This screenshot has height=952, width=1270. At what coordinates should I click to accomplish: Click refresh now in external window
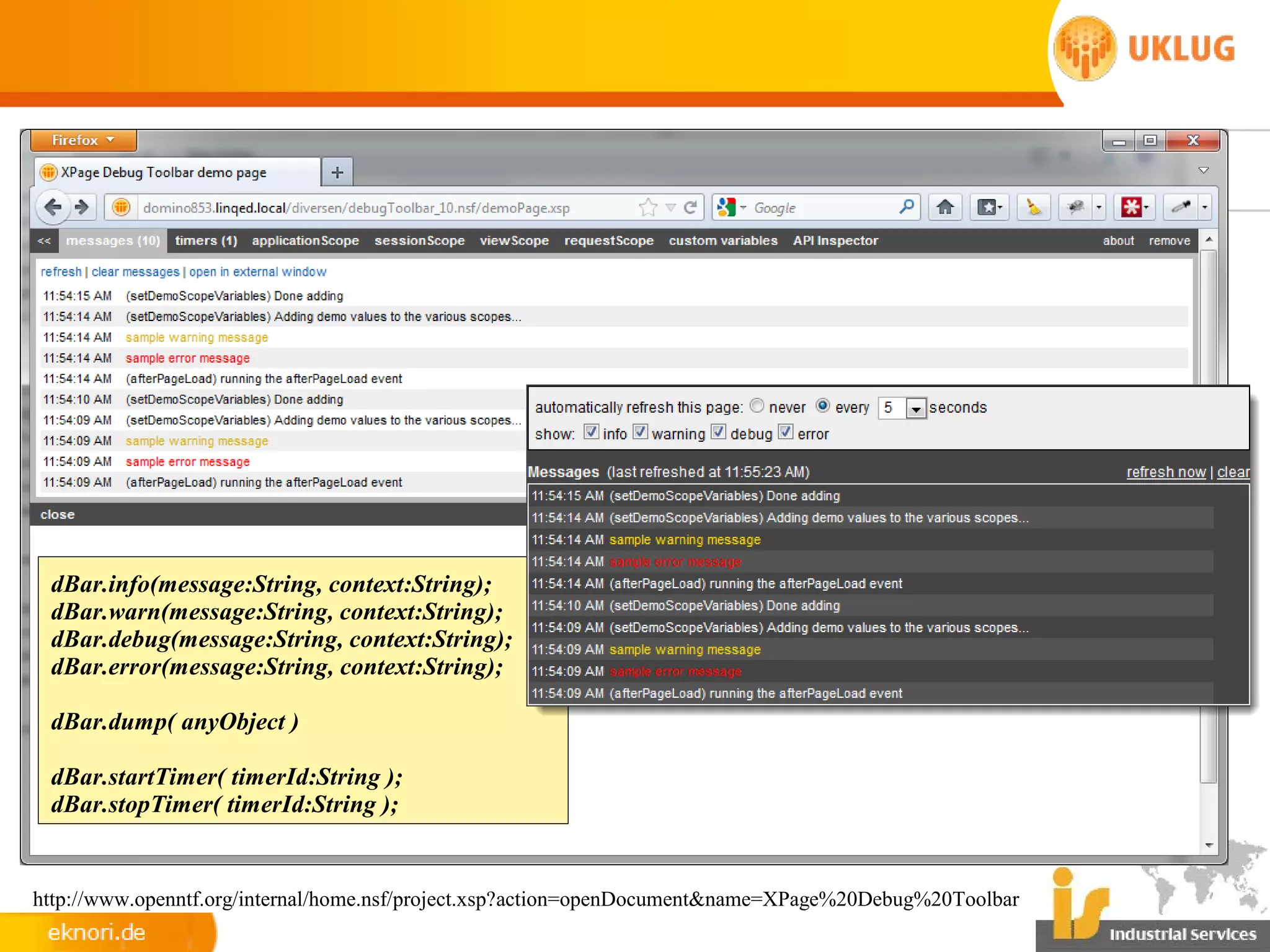click(1166, 472)
